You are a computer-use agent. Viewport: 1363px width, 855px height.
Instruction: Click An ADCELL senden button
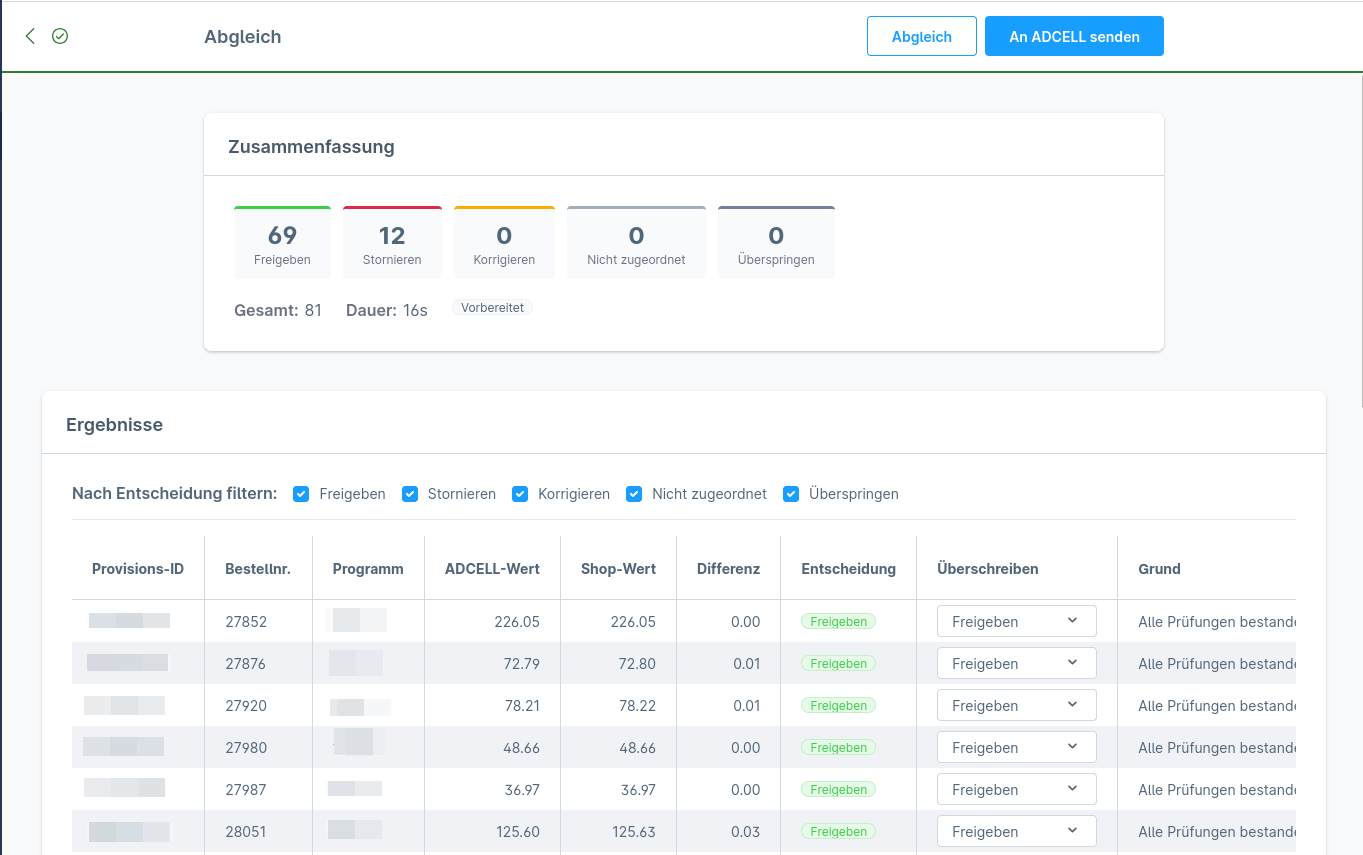pos(1074,36)
